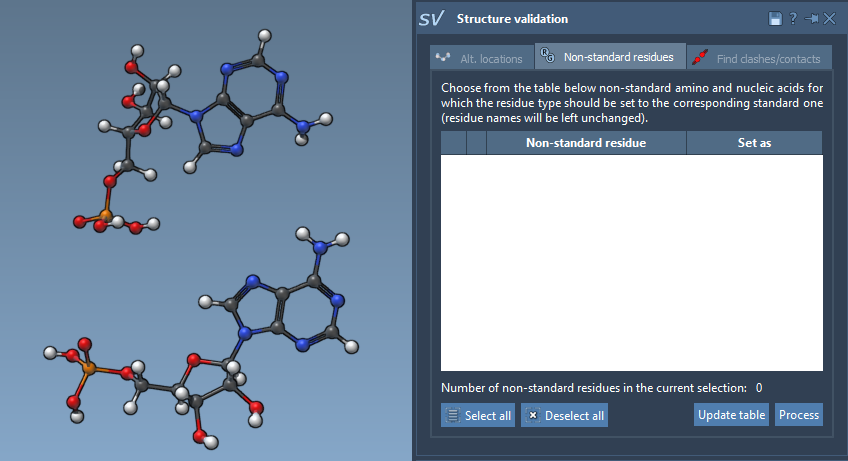Click the Set as column header

coord(754,143)
